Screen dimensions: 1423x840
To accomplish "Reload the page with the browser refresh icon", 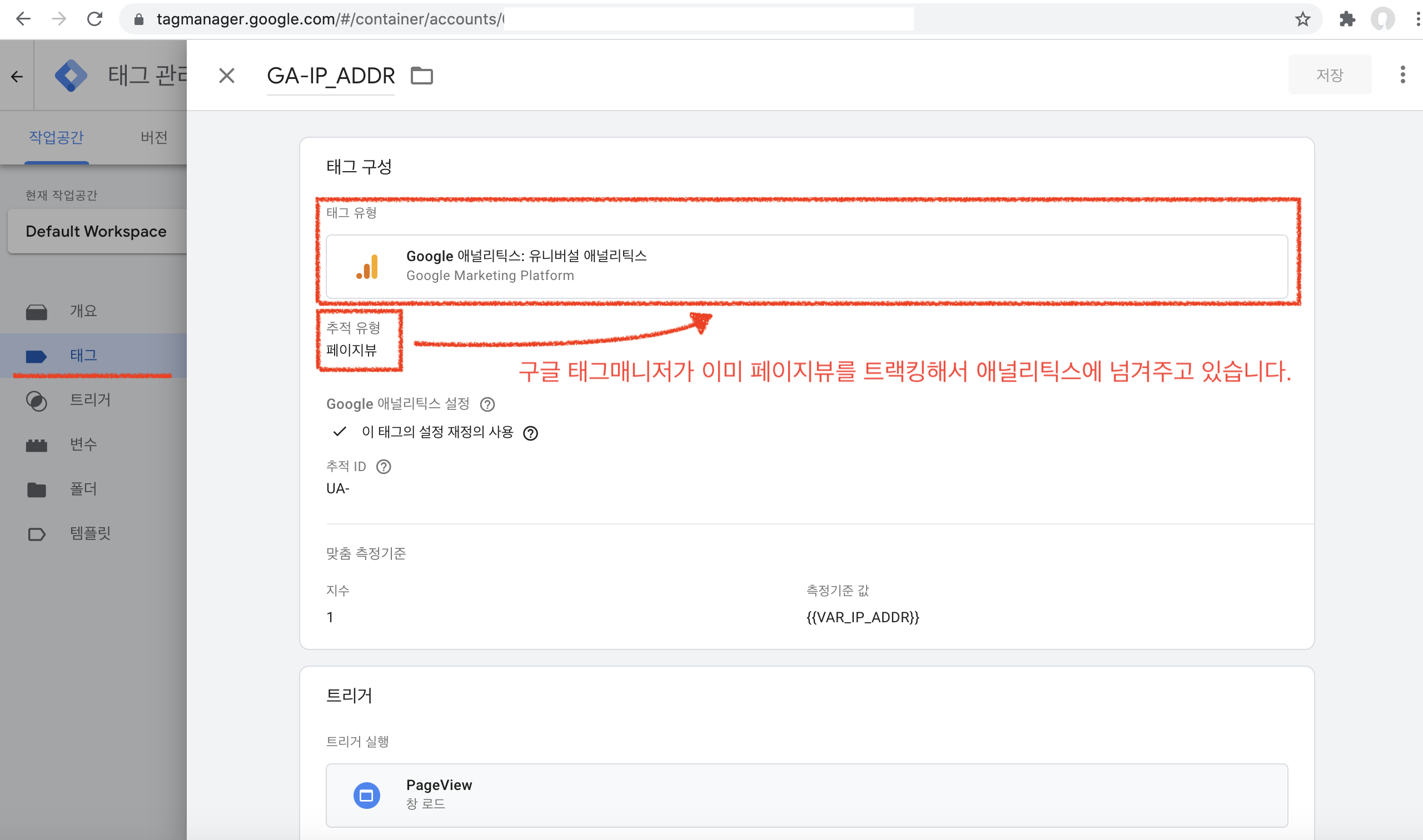I will pyautogui.click(x=94, y=19).
